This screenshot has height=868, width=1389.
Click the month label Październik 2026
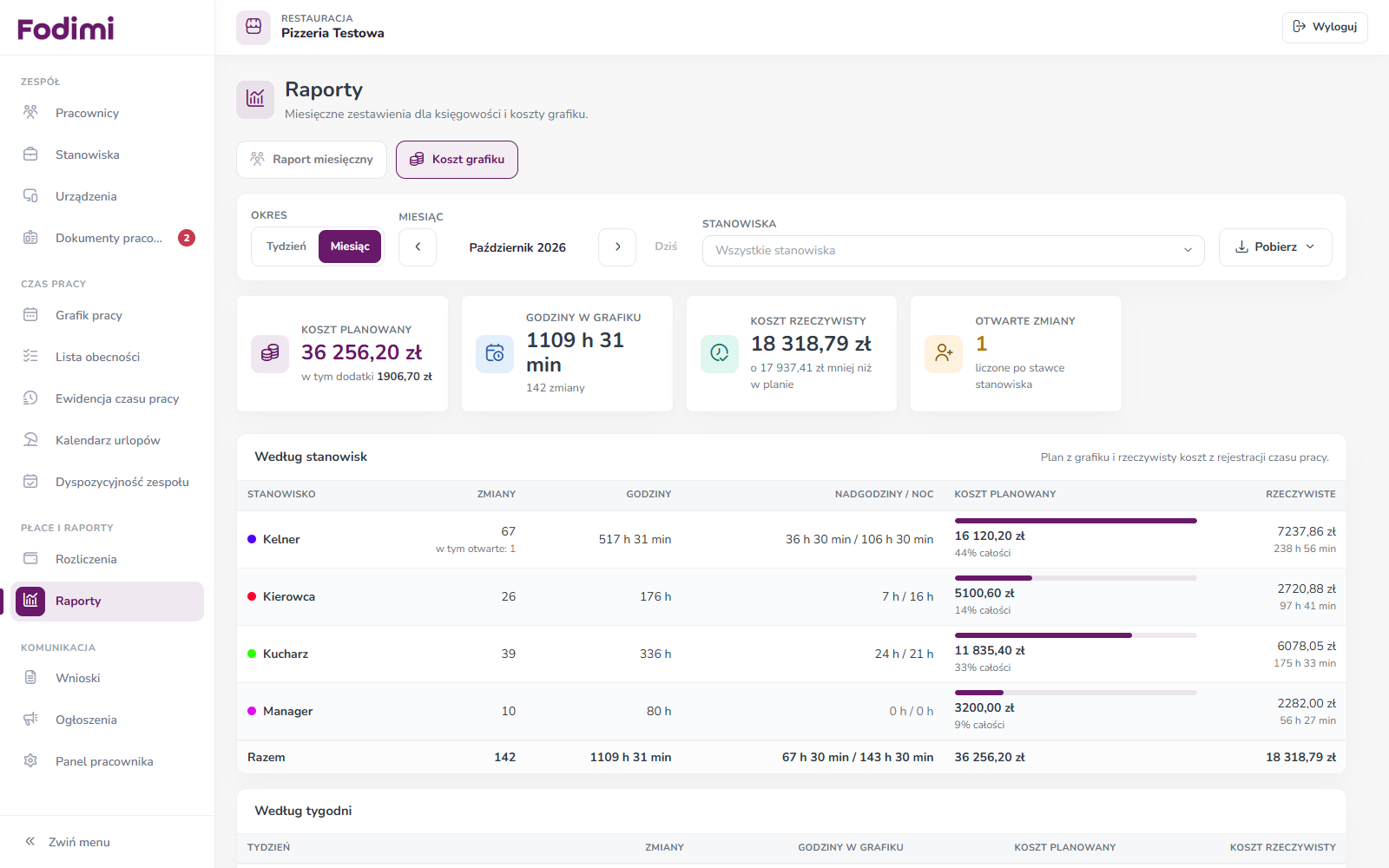click(x=517, y=247)
